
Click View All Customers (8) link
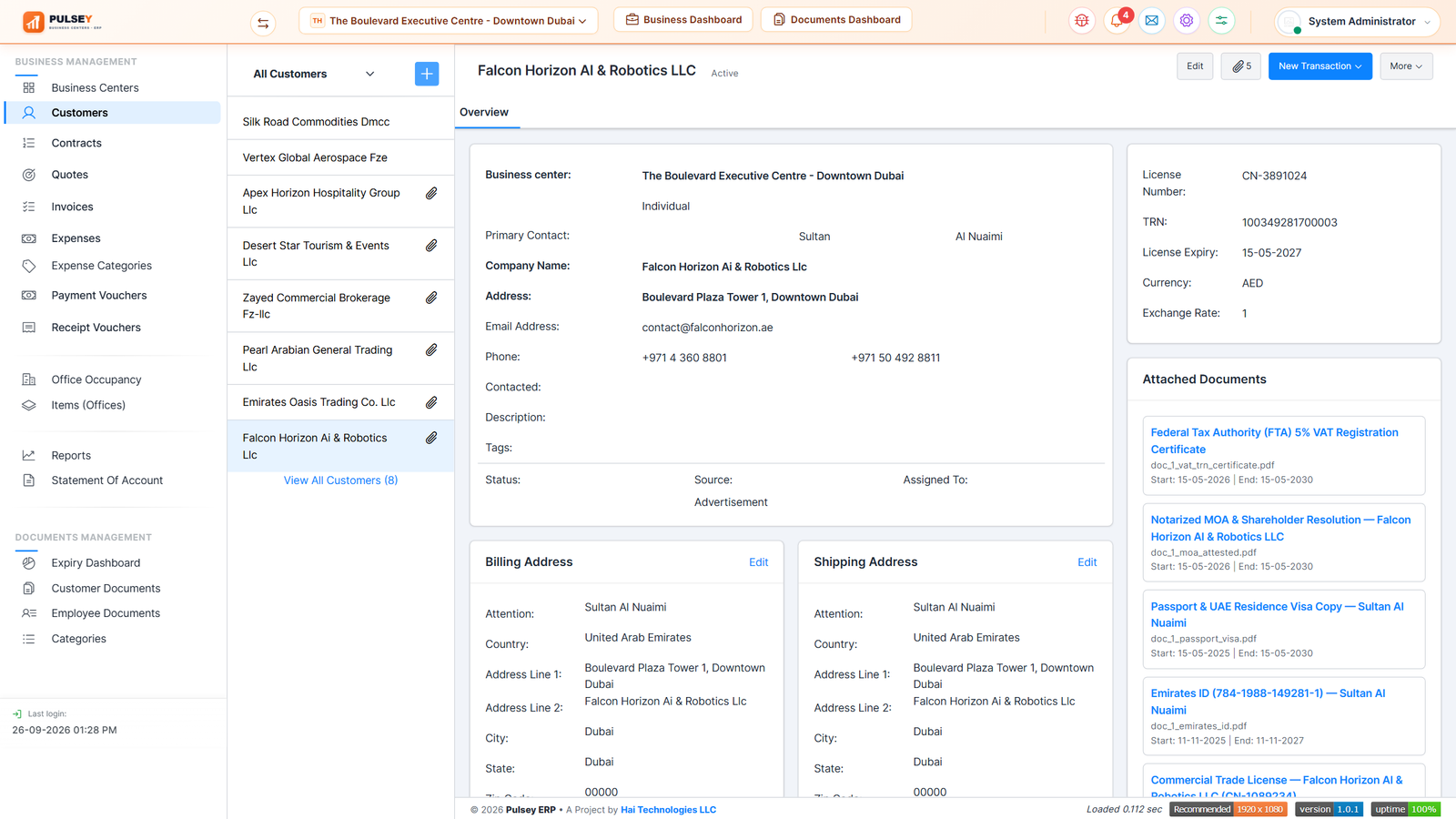coord(340,480)
